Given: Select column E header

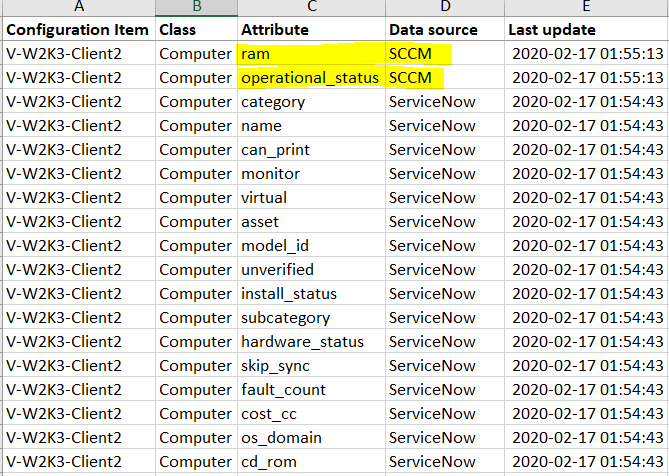Looking at the screenshot, I should click(587, 7).
